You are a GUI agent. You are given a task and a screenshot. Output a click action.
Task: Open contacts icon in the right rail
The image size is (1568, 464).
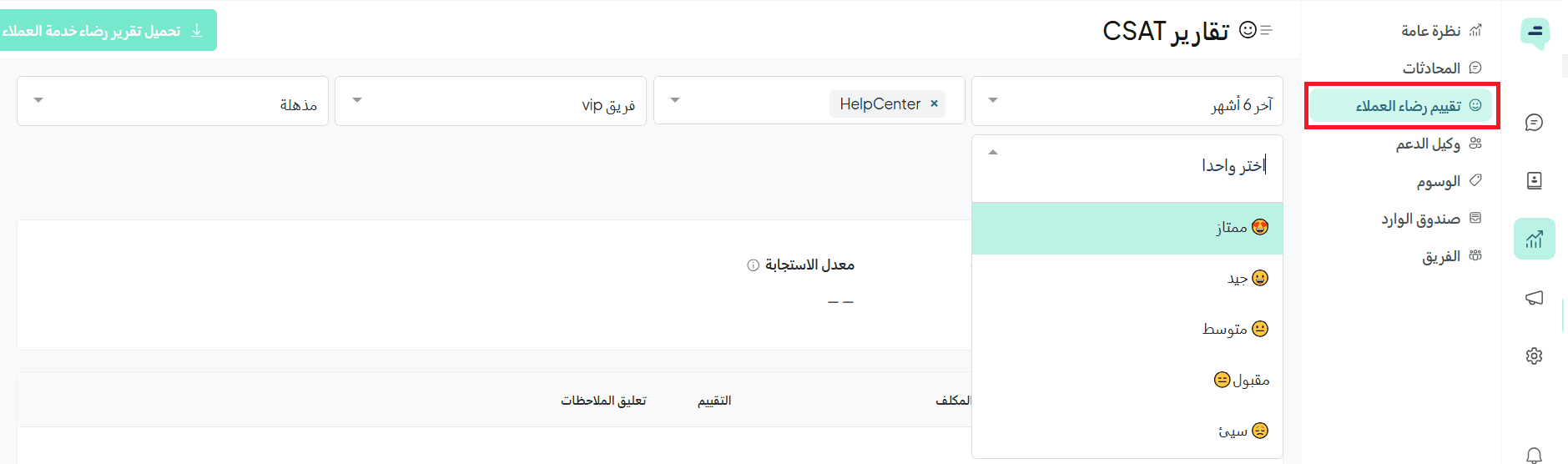click(1534, 180)
